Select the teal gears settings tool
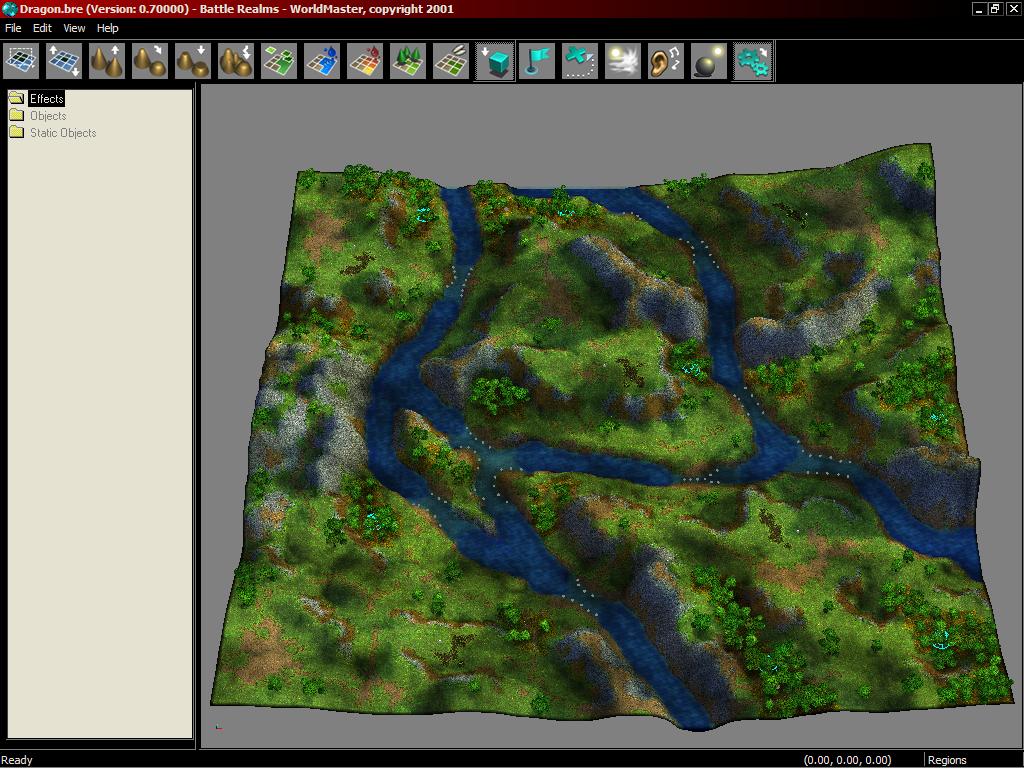The image size is (1024, 768). tap(753, 61)
